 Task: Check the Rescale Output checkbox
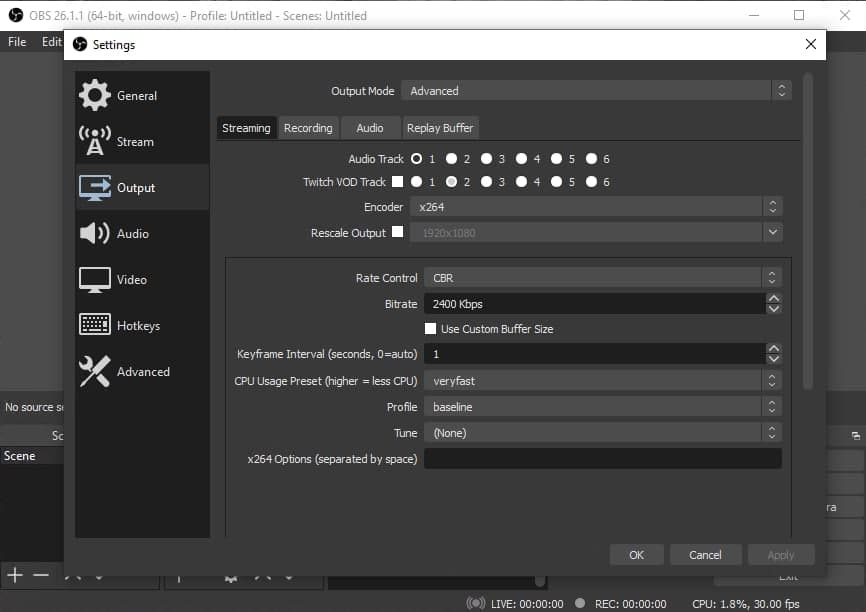[x=397, y=232]
